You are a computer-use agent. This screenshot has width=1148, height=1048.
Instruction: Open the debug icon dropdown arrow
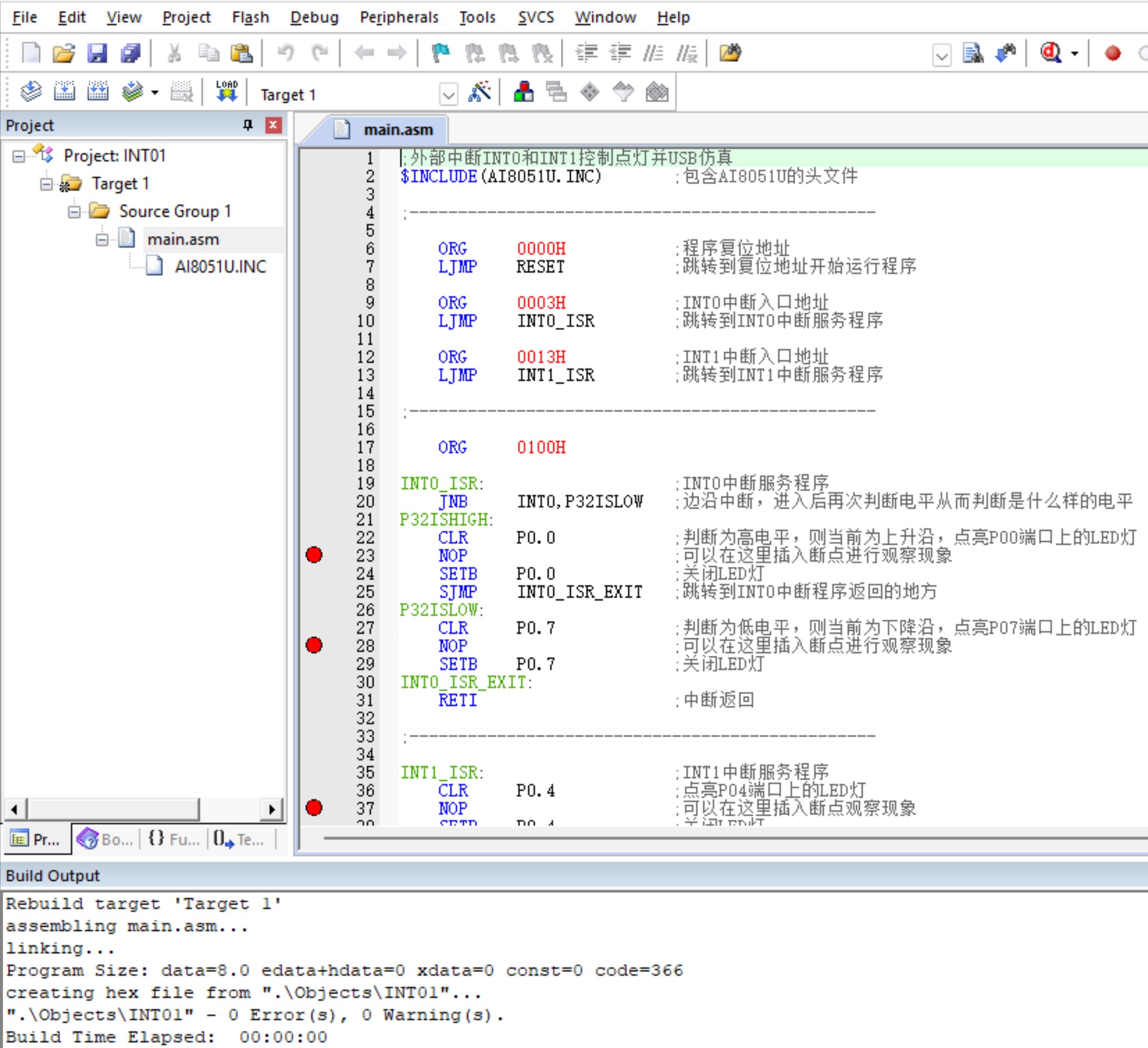(x=1075, y=53)
